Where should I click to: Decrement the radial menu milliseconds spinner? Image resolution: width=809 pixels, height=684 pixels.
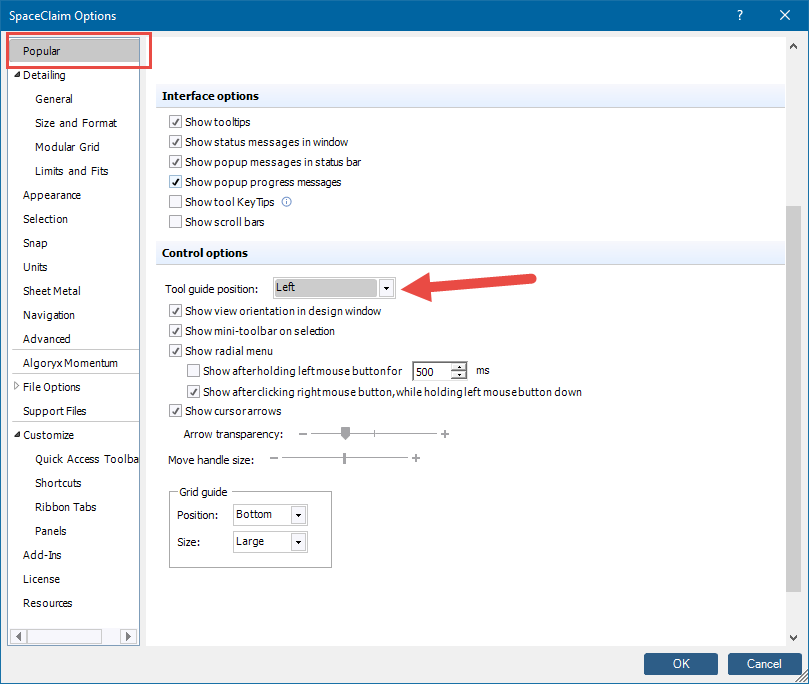(459, 375)
